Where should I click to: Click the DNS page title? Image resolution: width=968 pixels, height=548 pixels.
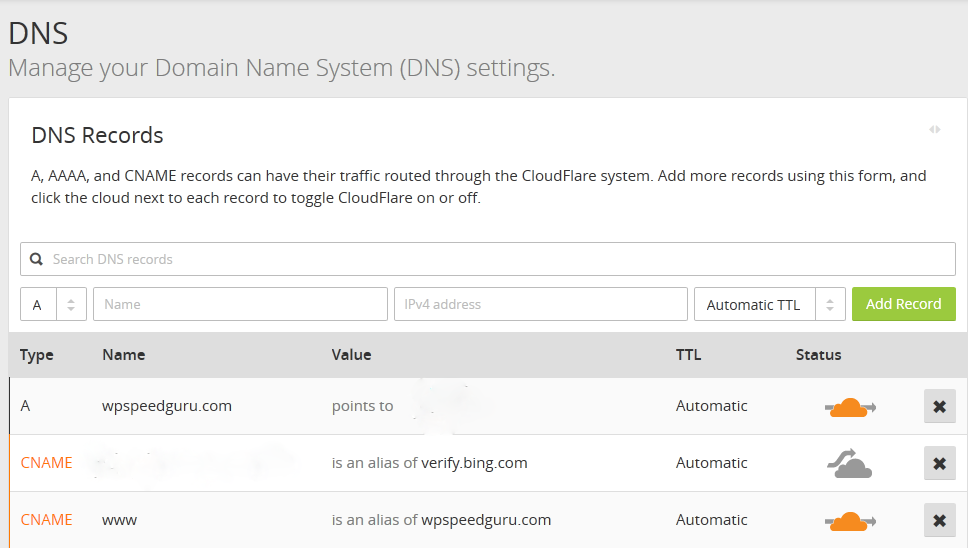pos(38,33)
